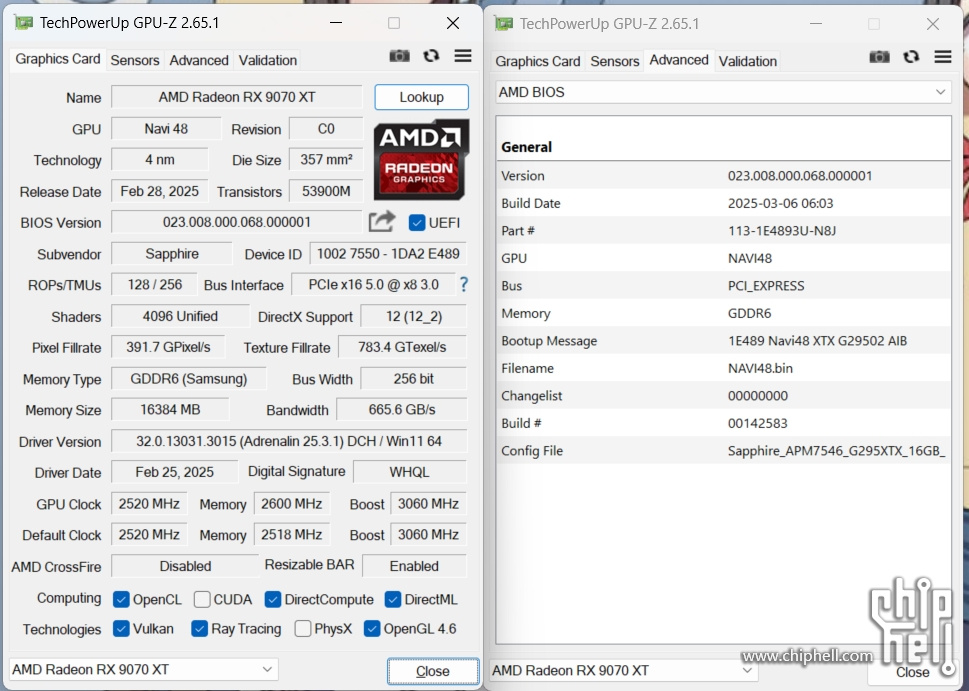
Task: Open GPU selector dropdown in right window
Action: [x=624, y=671]
